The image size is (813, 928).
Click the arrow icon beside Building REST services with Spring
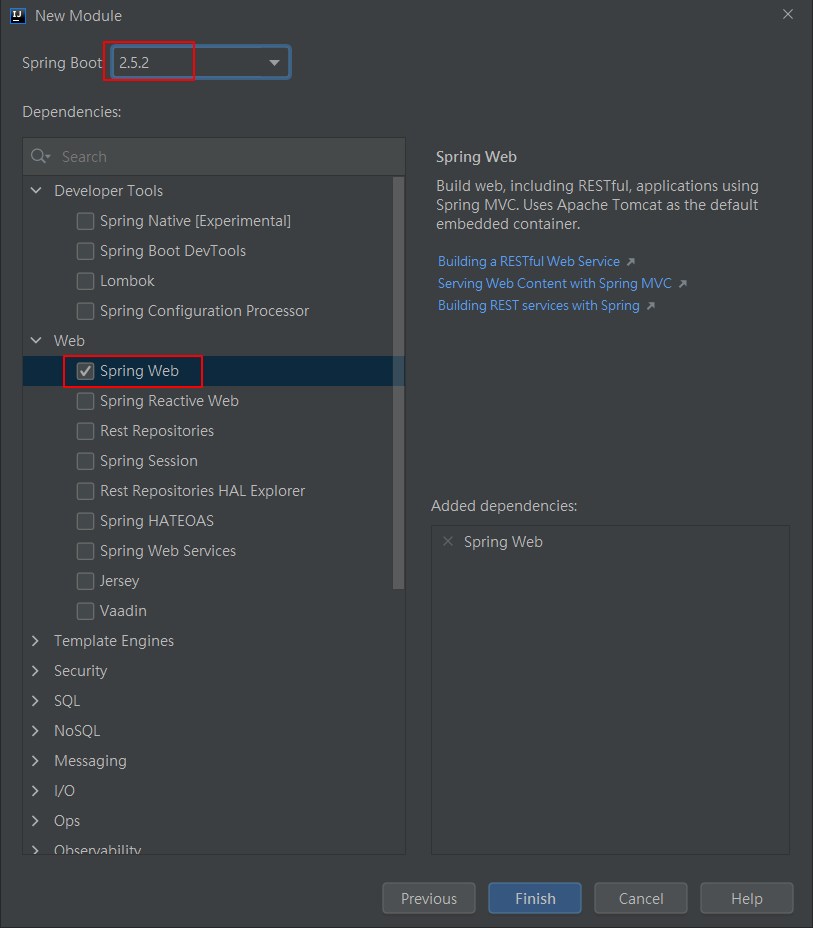click(651, 305)
